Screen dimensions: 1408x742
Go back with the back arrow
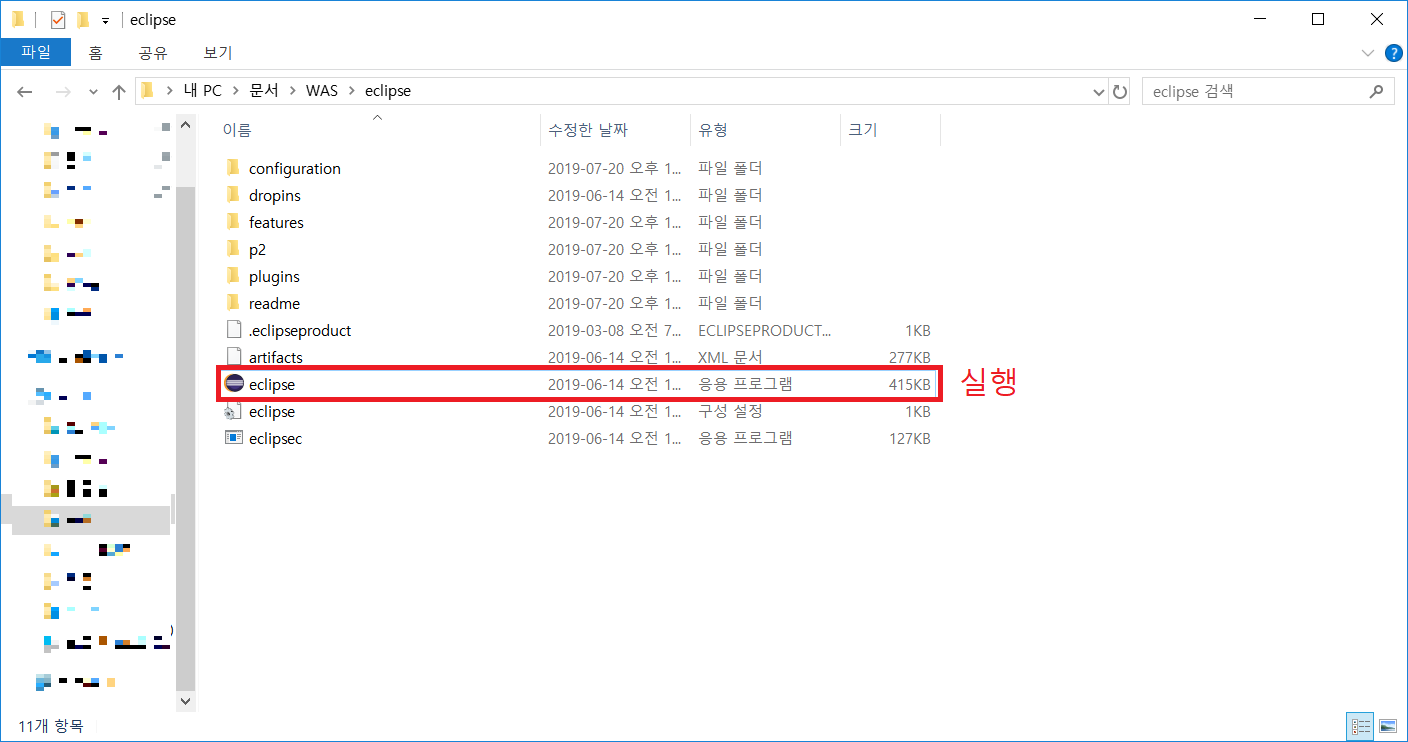[25, 91]
